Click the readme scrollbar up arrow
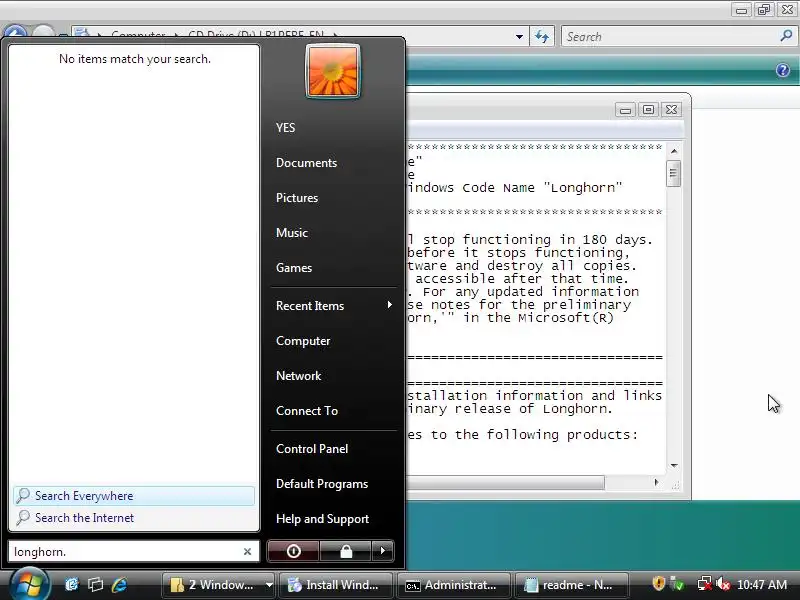The image size is (800, 600). coord(674,151)
